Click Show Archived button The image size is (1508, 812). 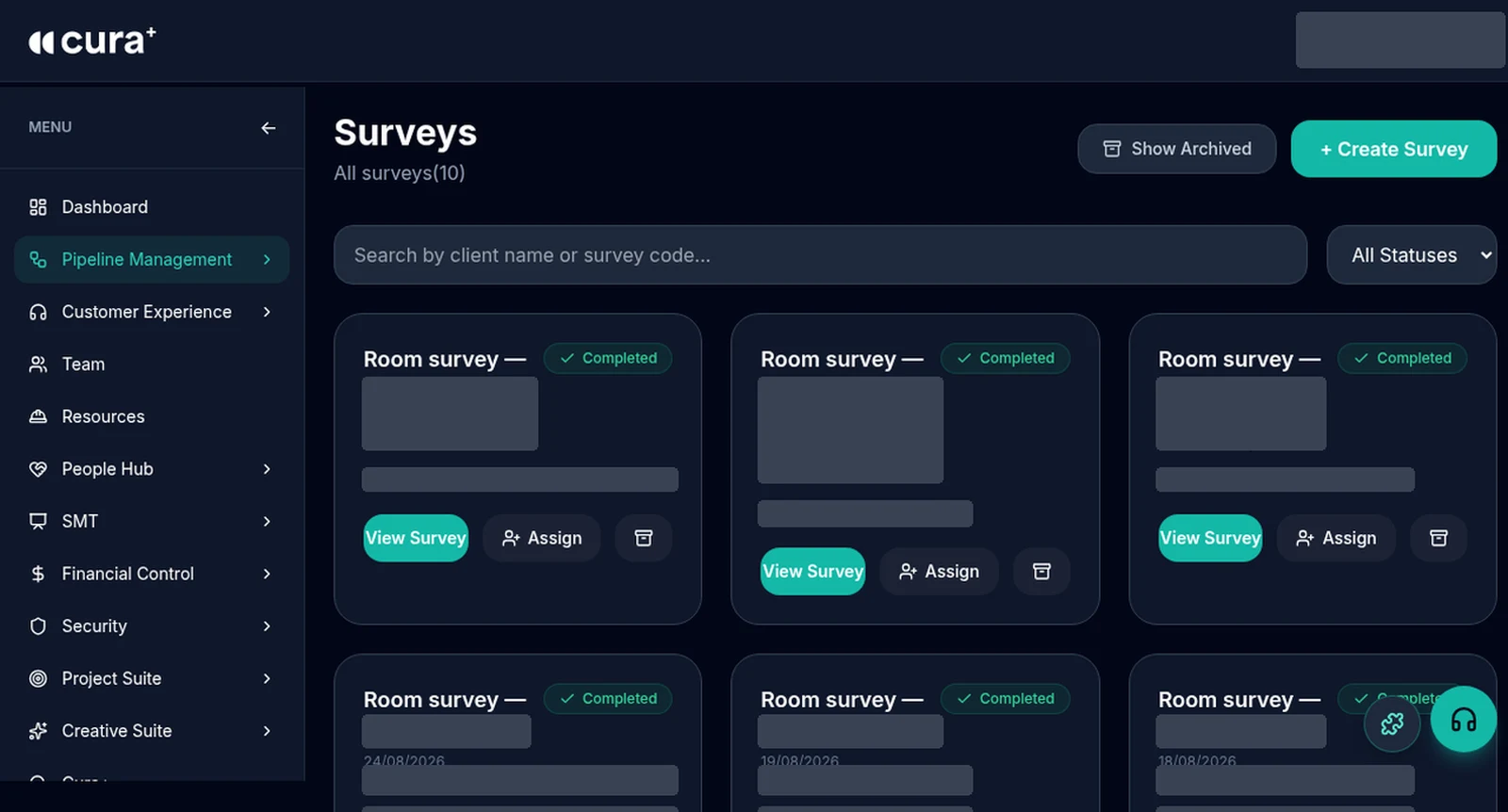[1177, 149]
